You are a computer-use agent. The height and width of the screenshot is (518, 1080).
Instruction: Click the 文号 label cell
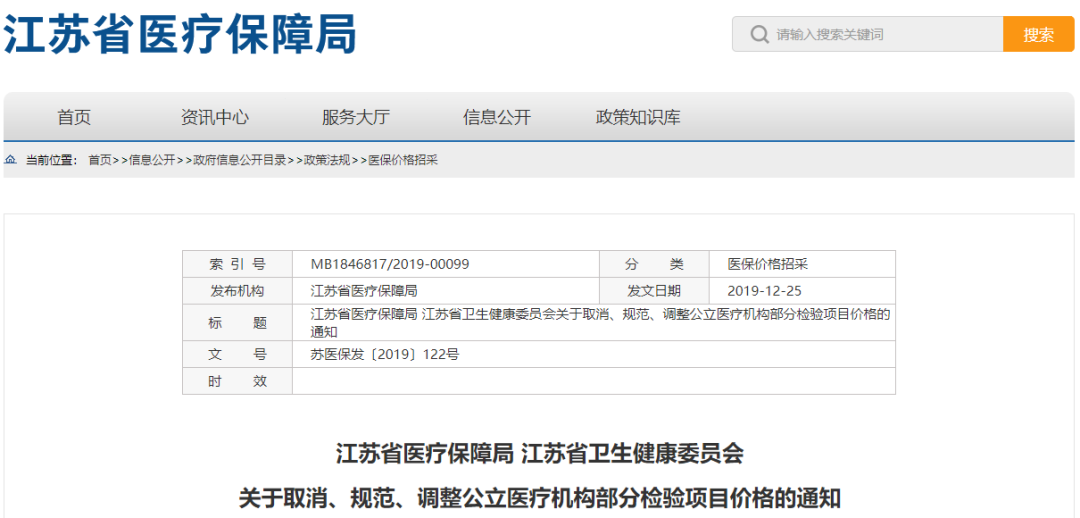pyautogui.click(x=238, y=354)
